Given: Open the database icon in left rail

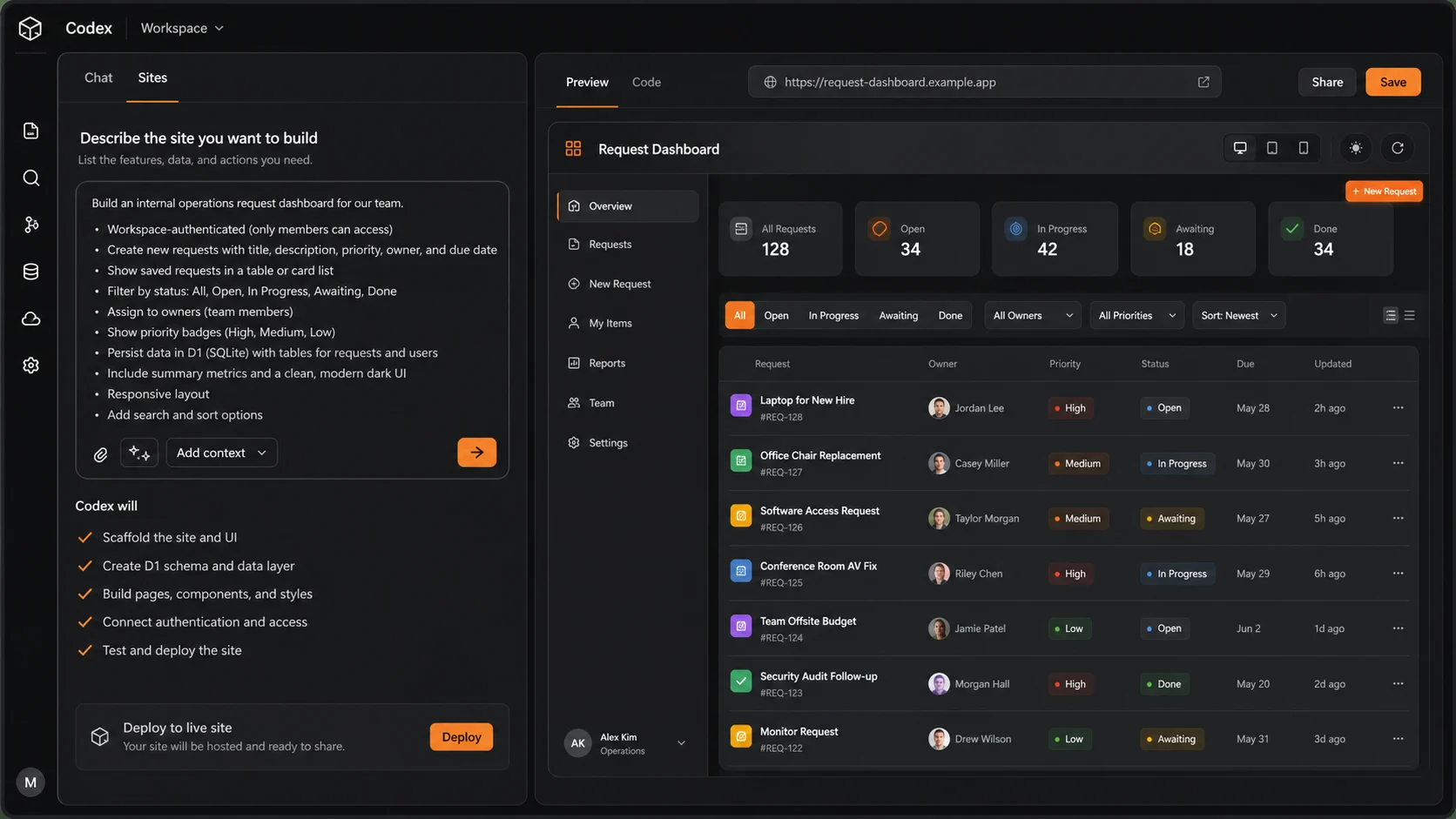Looking at the screenshot, I should click(31, 272).
